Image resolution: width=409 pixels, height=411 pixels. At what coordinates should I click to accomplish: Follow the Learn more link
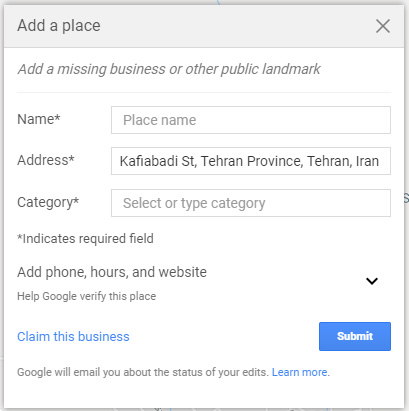click(x=300, y=372)
